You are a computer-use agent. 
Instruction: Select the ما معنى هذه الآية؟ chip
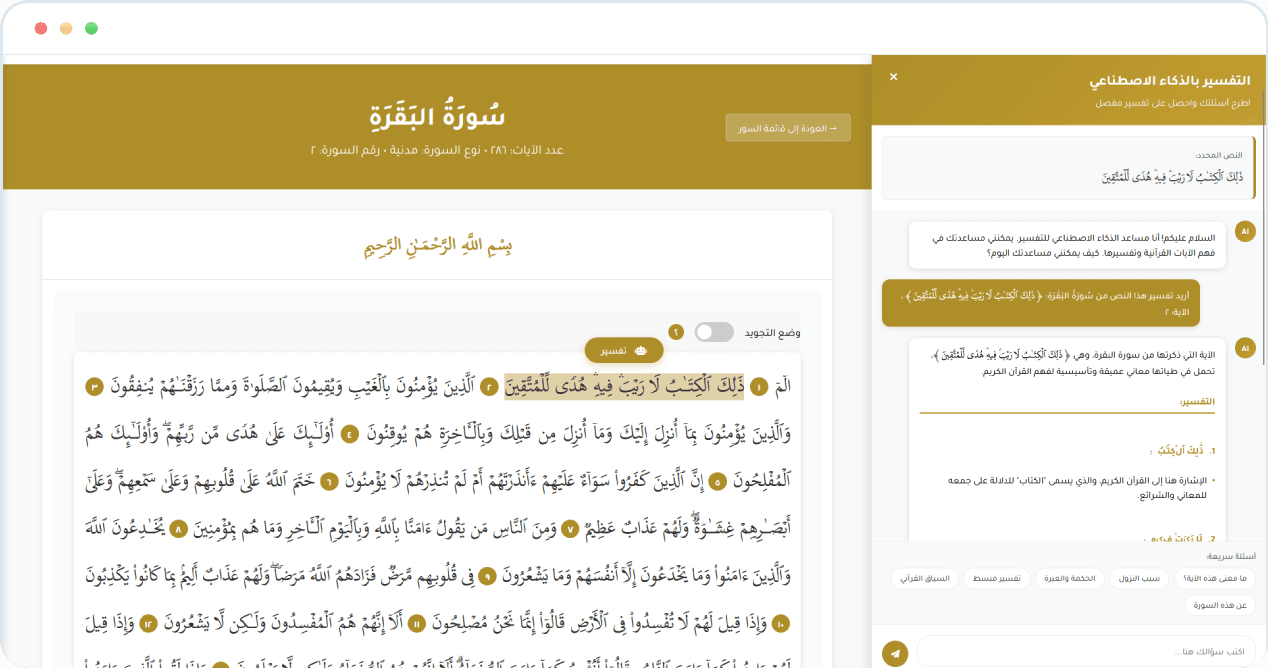point(1213,577)
